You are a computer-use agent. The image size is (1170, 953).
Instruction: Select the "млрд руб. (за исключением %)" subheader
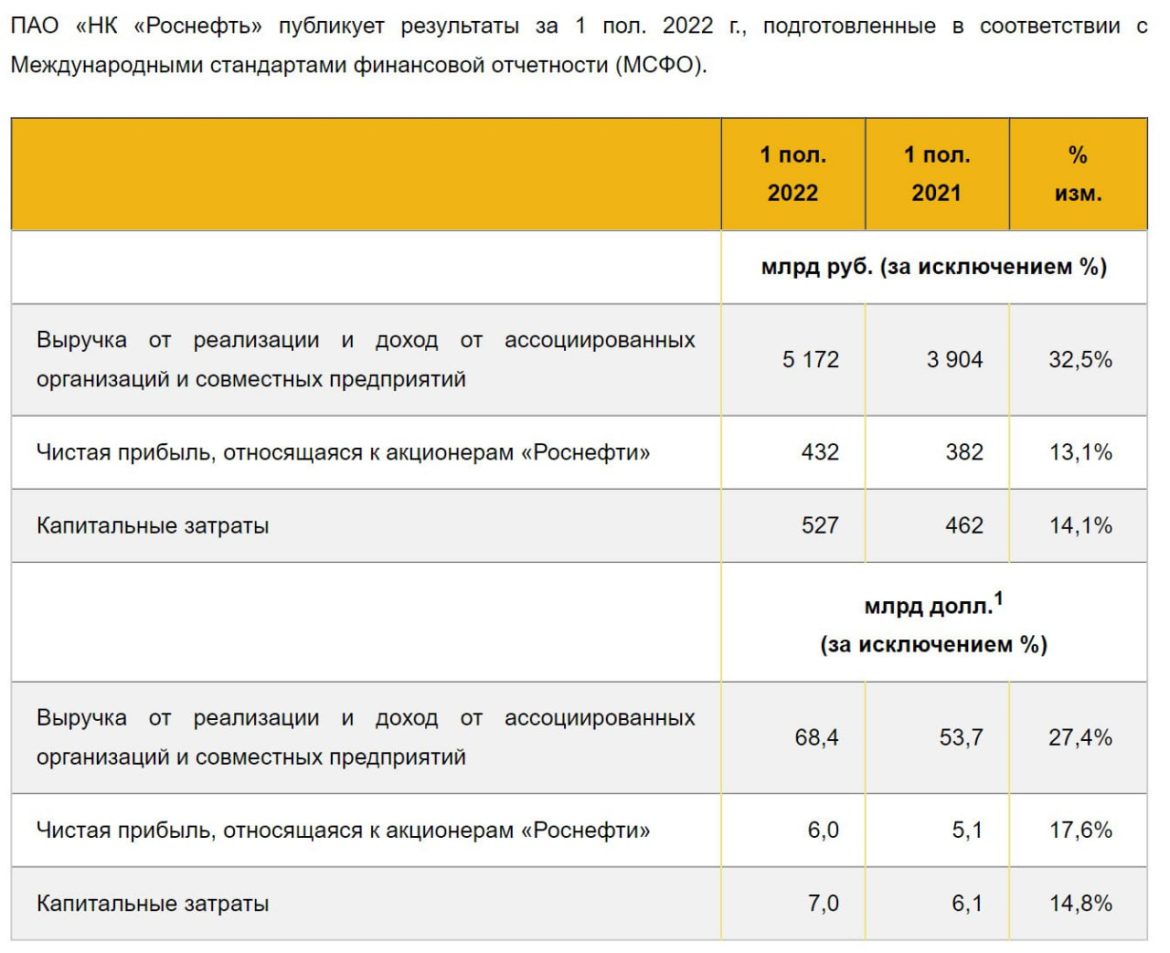pos(933,268)
